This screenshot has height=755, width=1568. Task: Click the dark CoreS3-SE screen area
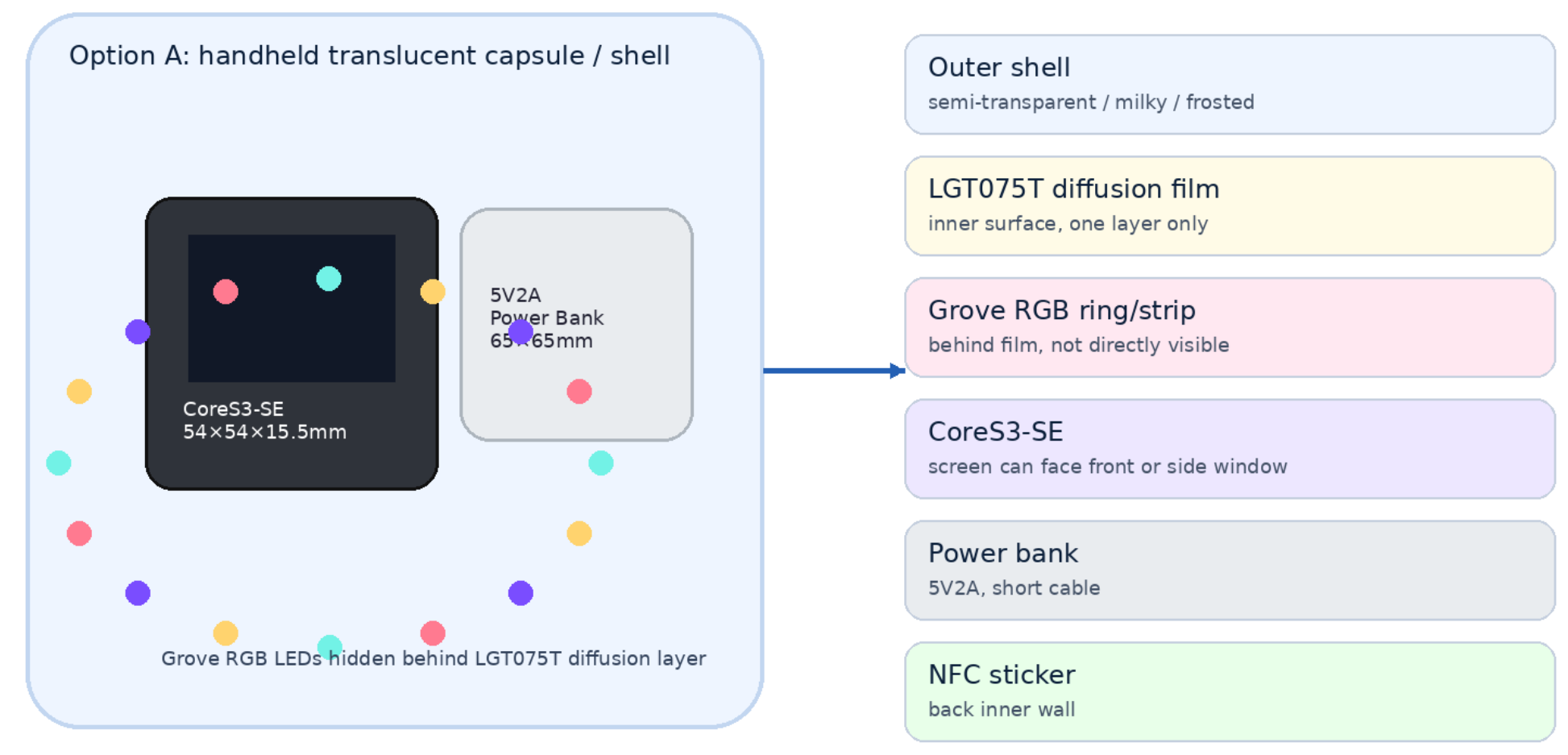point(292,309)
